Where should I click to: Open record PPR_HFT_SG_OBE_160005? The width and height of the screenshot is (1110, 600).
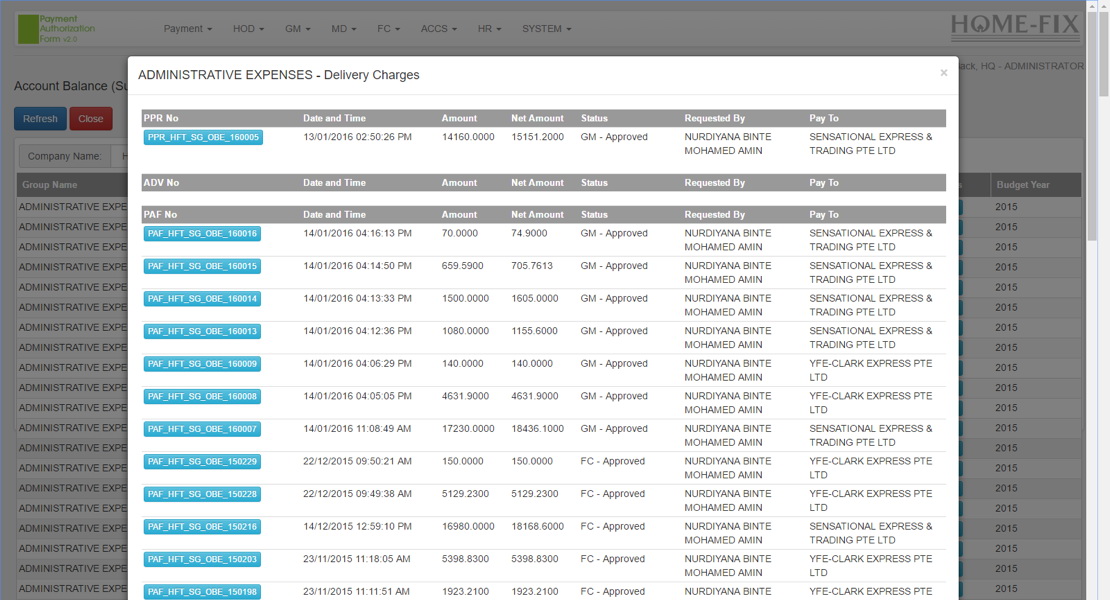204,137
